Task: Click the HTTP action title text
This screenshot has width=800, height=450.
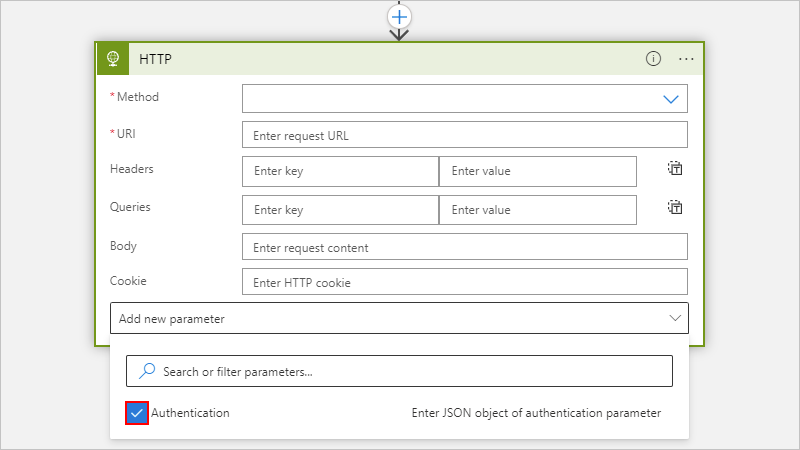Action: (x=155, y=59)
